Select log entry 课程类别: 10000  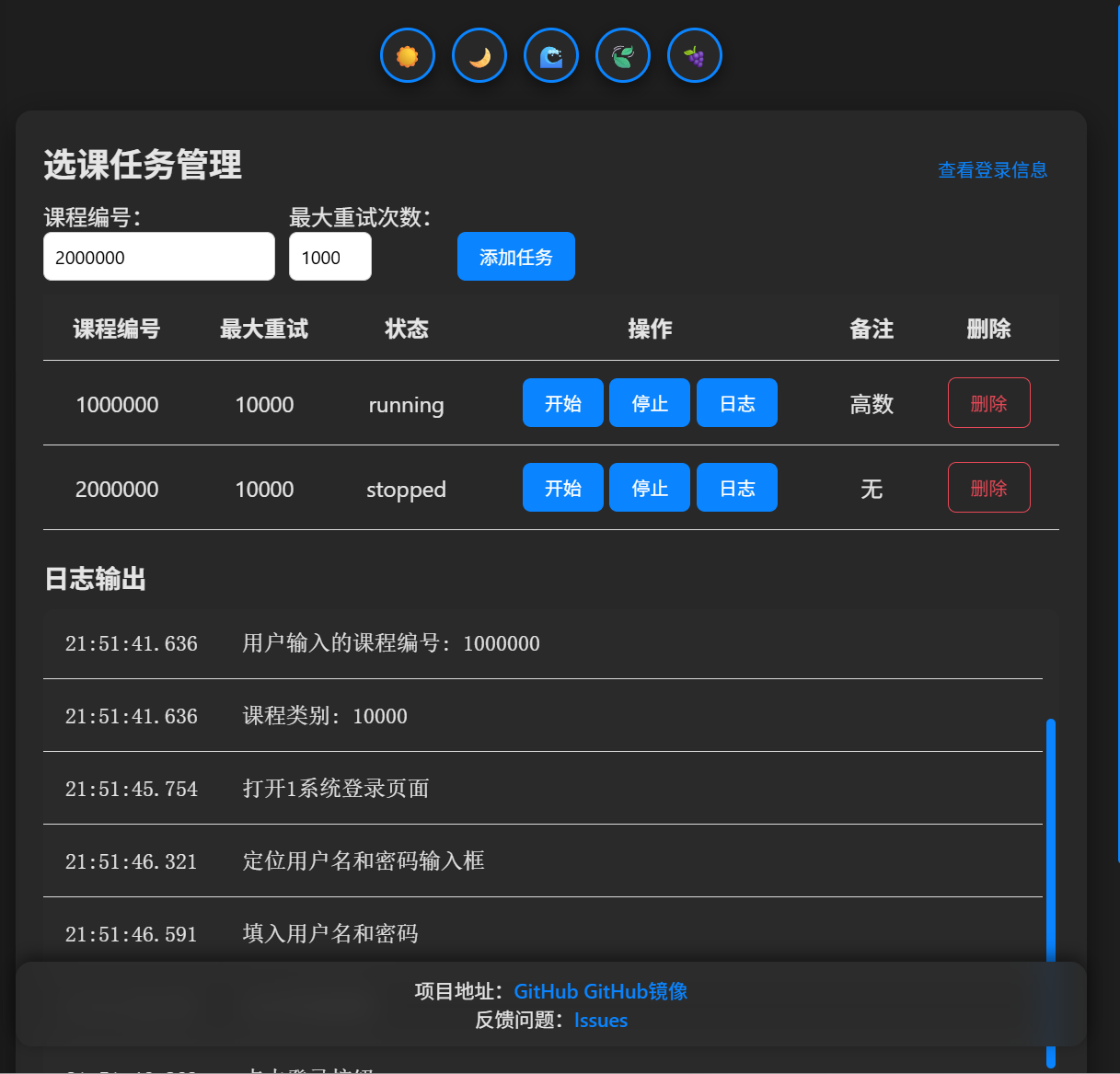click(x=543, y=716)
